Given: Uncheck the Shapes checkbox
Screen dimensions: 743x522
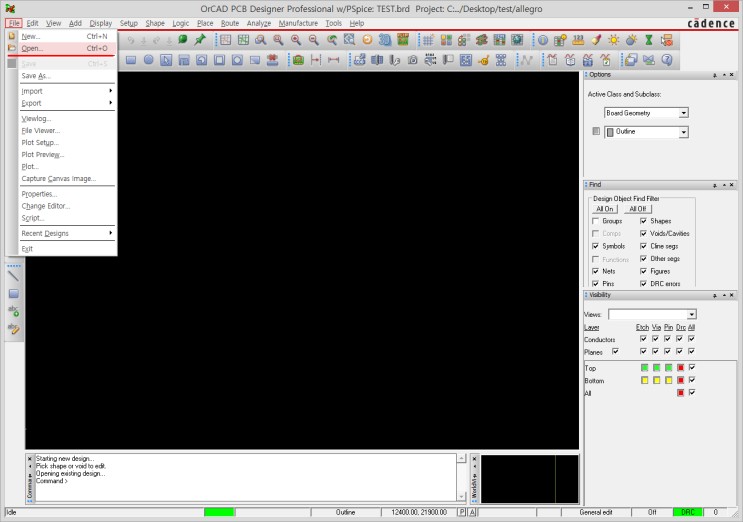Looking at the screenshot, I should (643, 221).
